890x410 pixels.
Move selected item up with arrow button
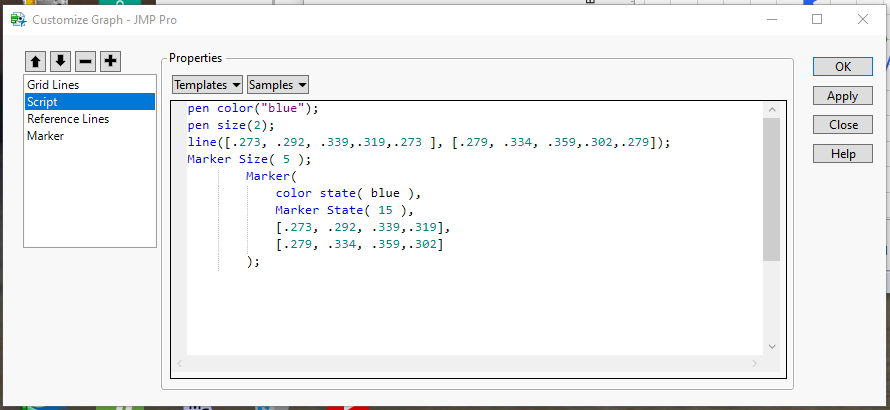[x=35, y=61]
